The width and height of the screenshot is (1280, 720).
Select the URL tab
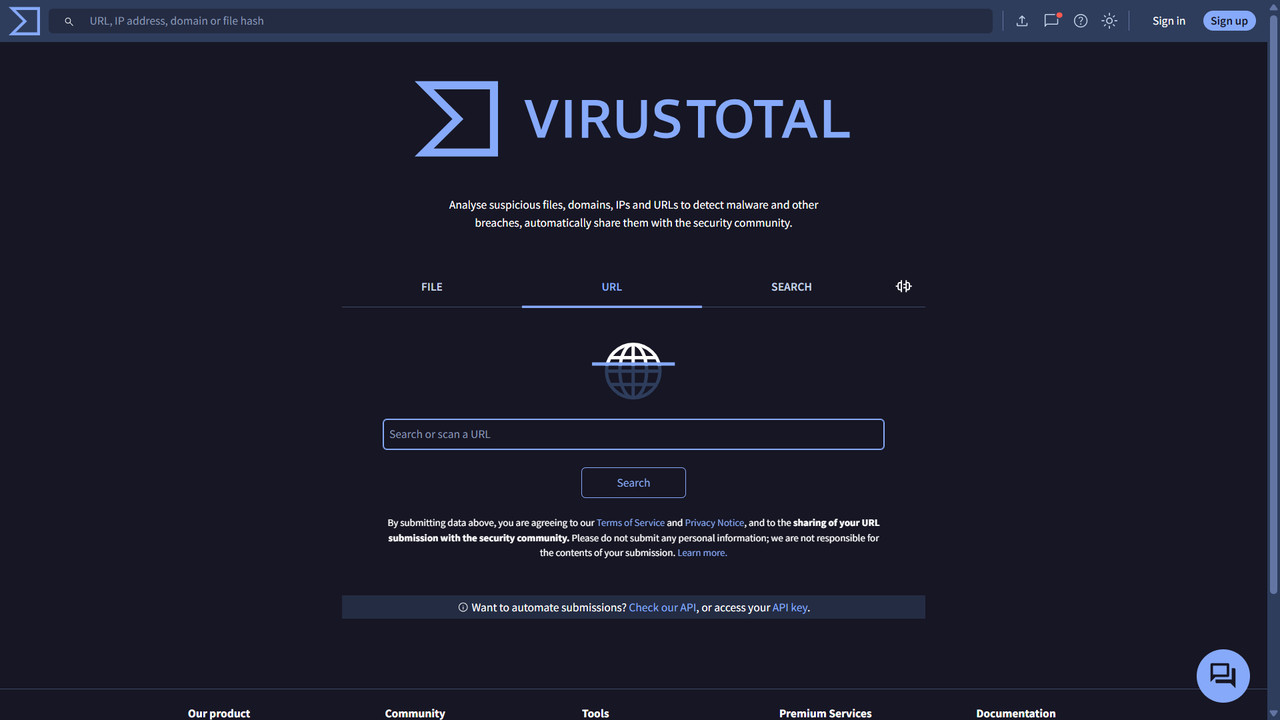612,287
